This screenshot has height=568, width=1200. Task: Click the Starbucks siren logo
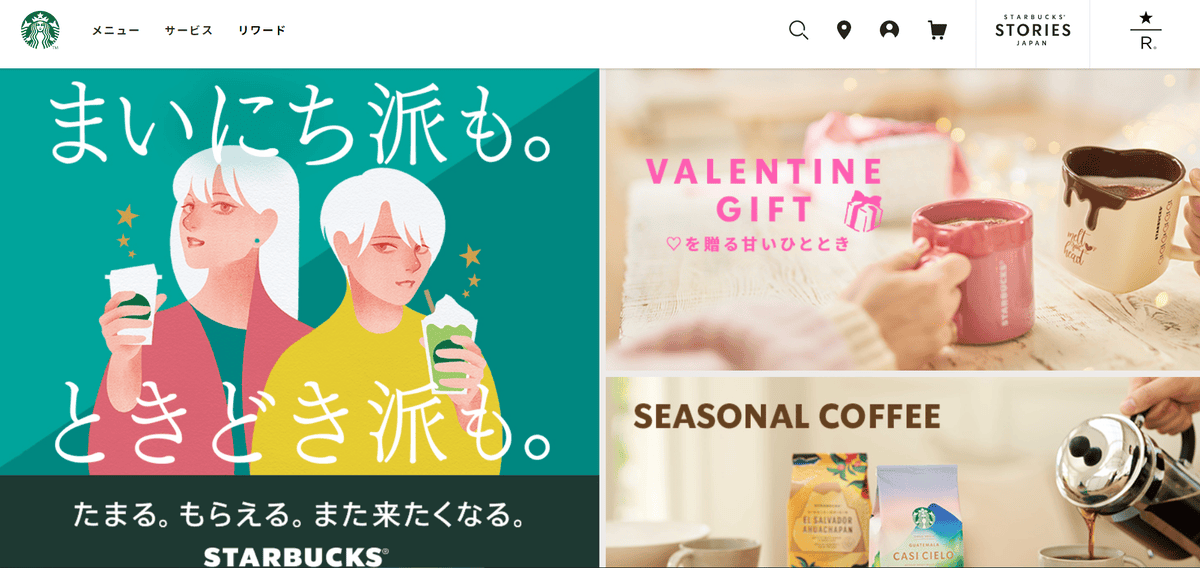pyautogui.click(x=40, y=30)
